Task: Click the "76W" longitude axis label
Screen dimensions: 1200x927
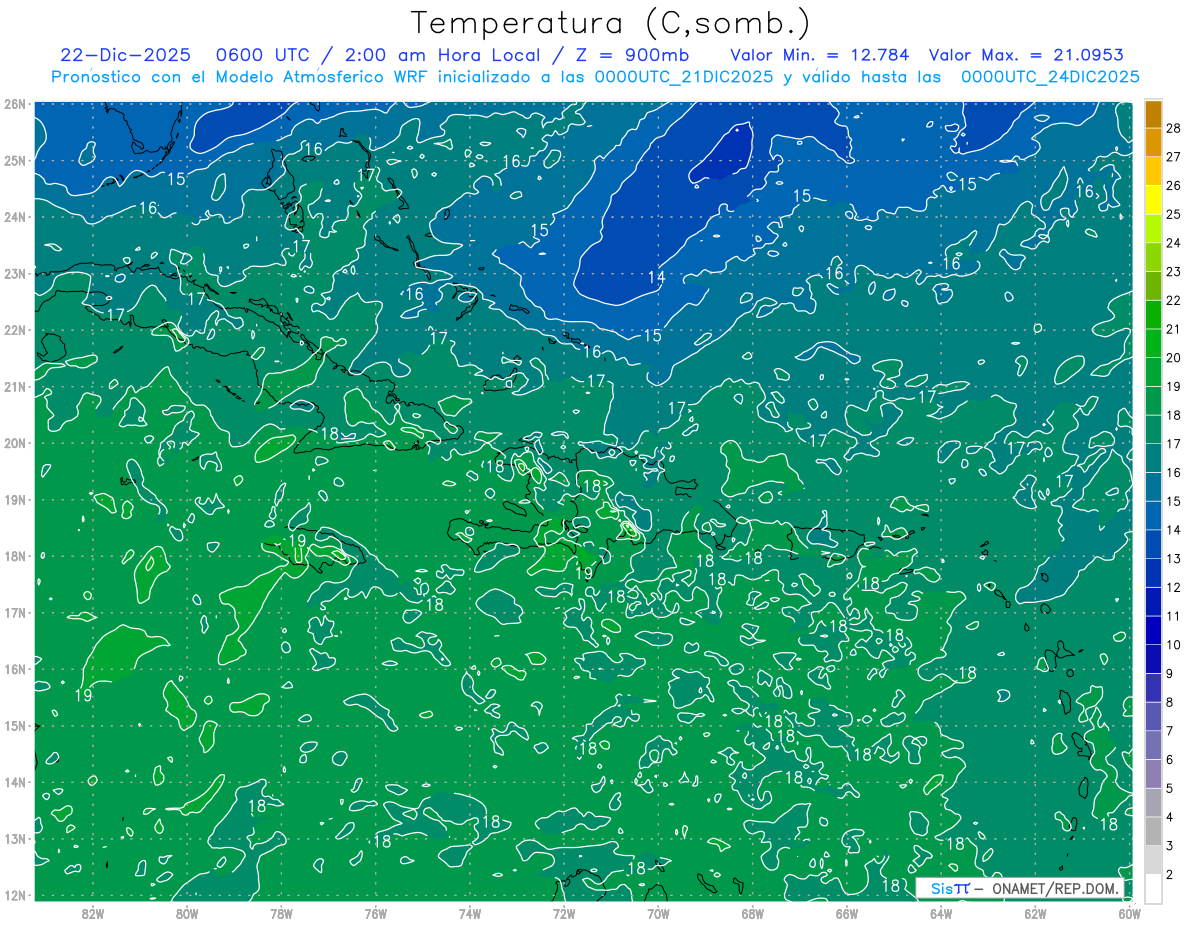Action: point(376,913)
